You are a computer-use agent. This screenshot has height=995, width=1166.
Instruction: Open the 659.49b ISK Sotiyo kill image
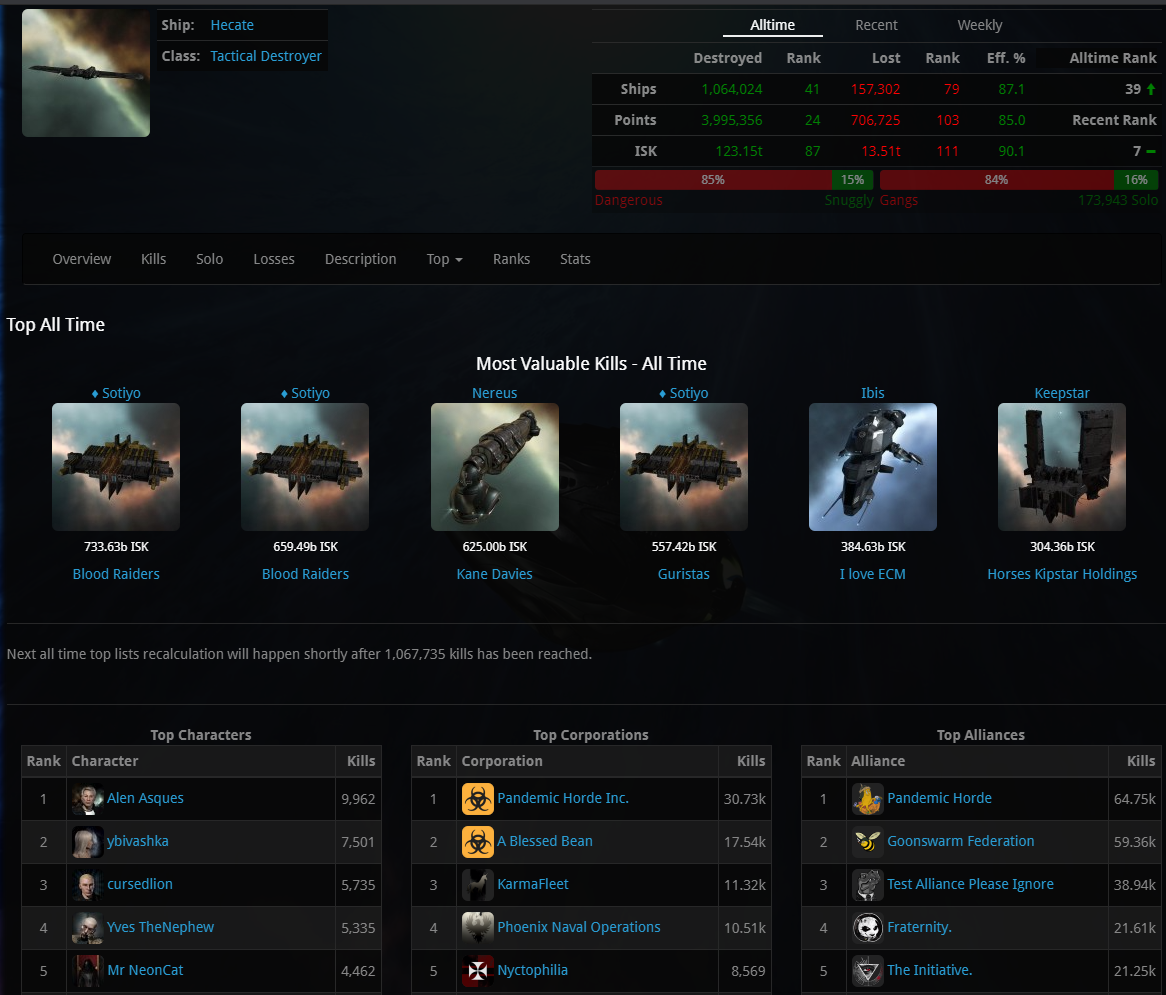tap(305, 467)
